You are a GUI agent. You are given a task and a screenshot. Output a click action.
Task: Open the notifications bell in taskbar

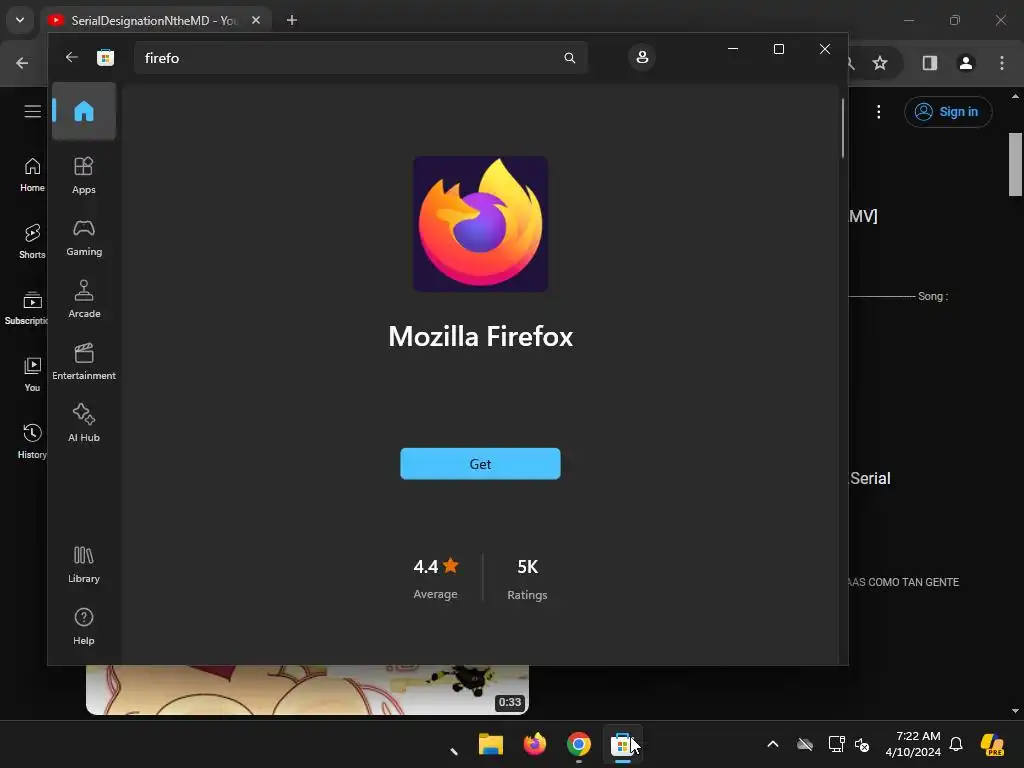point(955,744)
